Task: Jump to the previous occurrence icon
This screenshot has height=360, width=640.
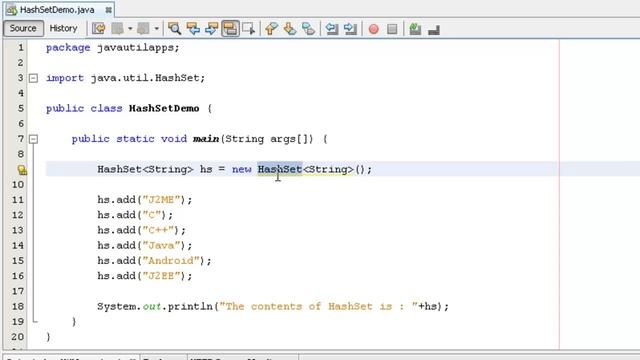Action: pyautogui.click(x=193, y=29)
